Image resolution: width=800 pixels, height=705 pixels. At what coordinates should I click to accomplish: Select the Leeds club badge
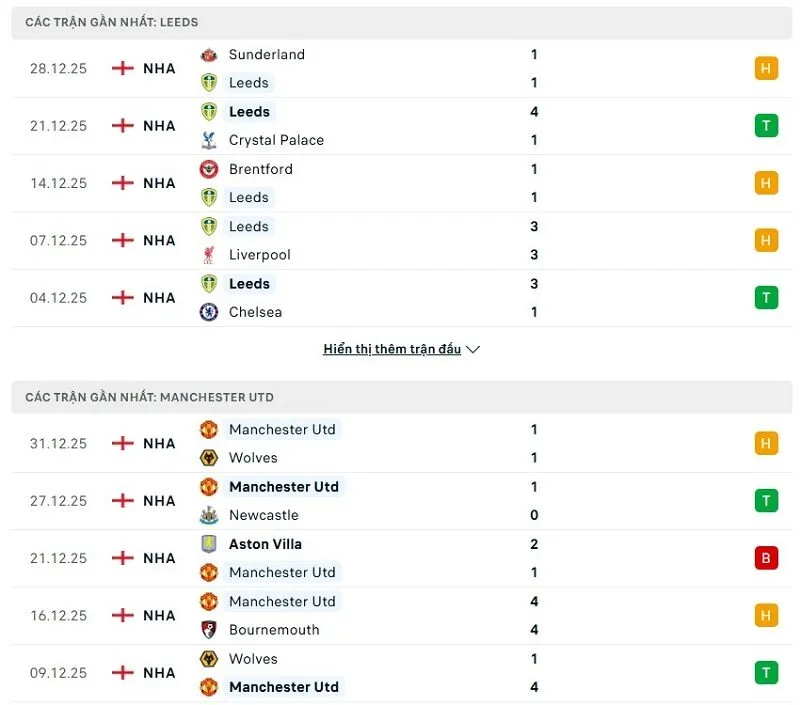211,83
